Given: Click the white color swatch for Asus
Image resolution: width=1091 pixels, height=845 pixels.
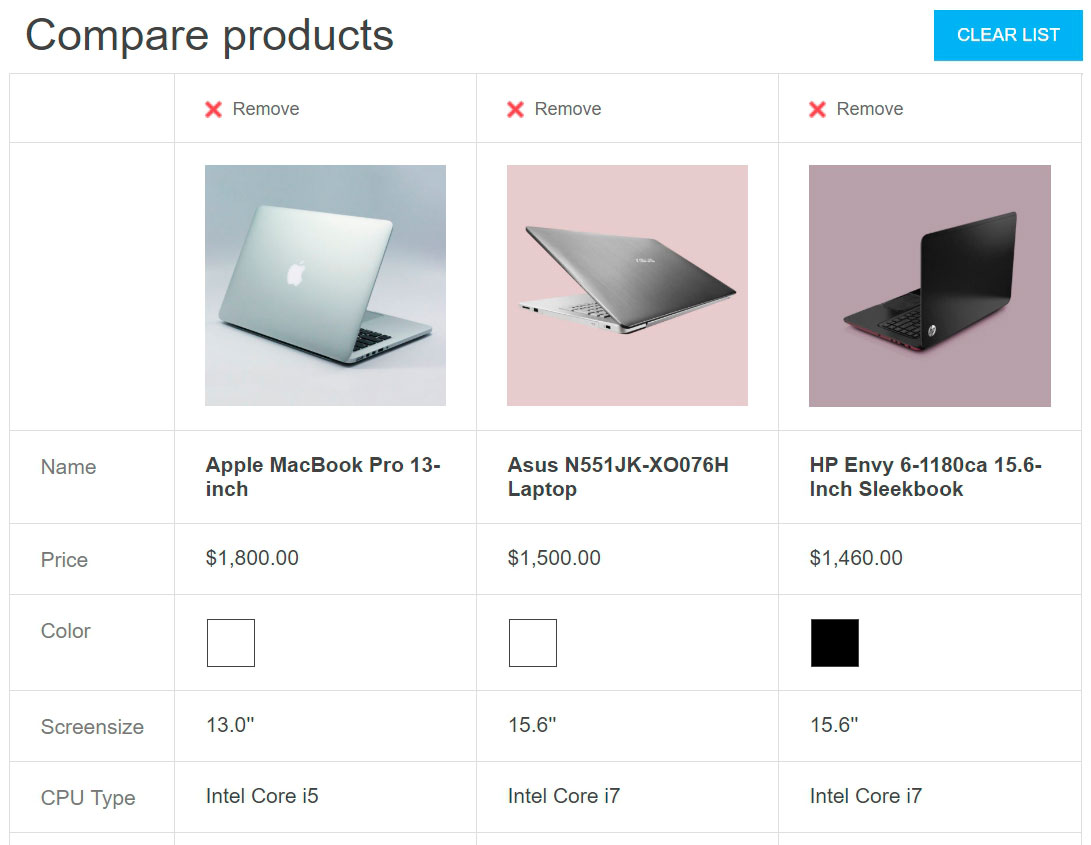Looking at the screenshot, I should point(533,643).
